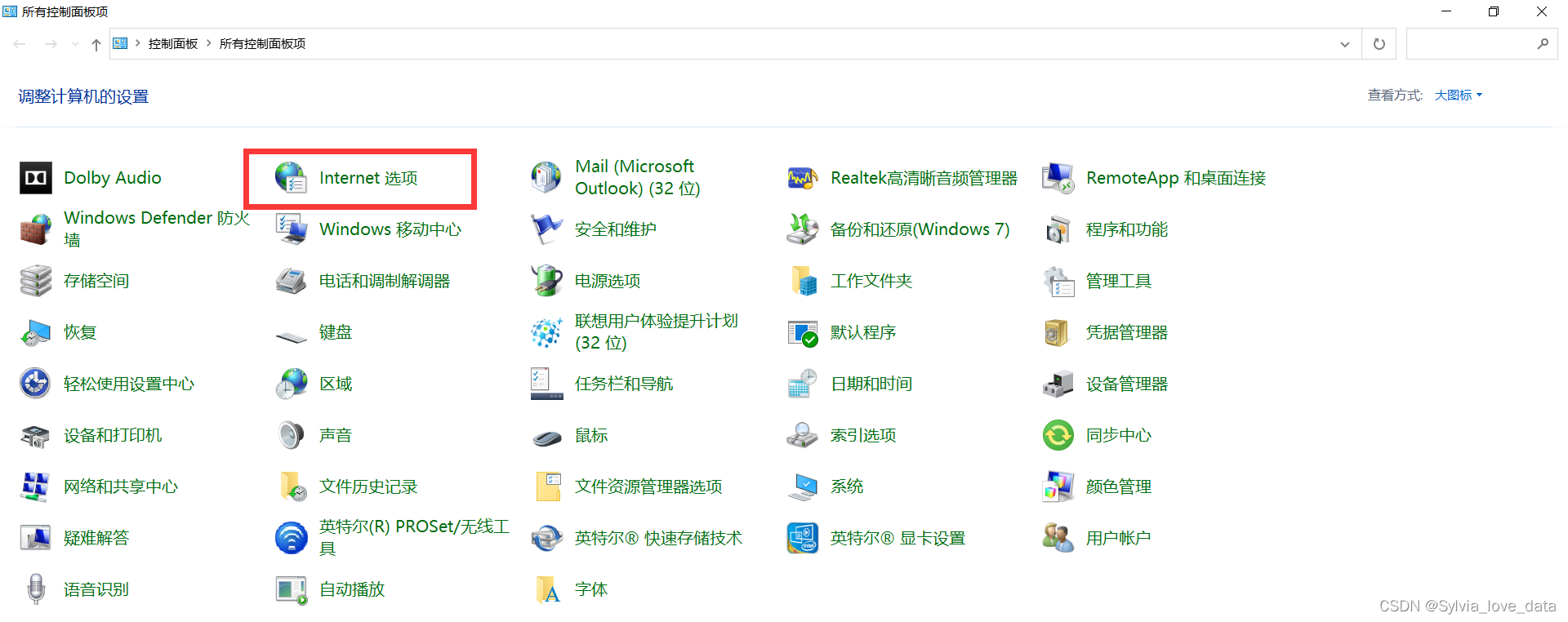
Task: Open 字体 fonts icon
Action: [x=546, y=589]
